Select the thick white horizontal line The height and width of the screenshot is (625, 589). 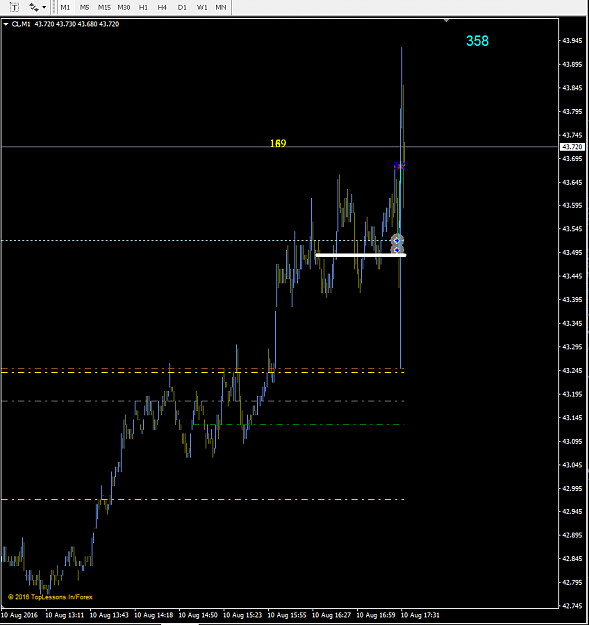(x=361, y=255)
